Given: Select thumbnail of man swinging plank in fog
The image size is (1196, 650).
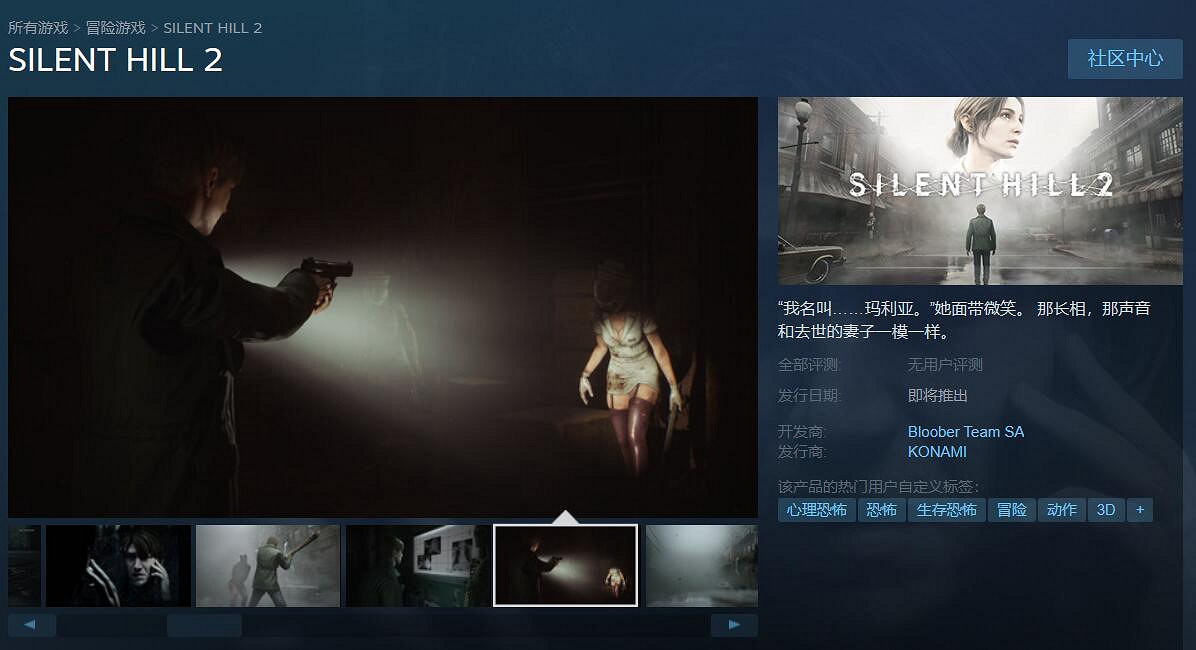Looking at the screenshot, I should click(x=268, y=566).
